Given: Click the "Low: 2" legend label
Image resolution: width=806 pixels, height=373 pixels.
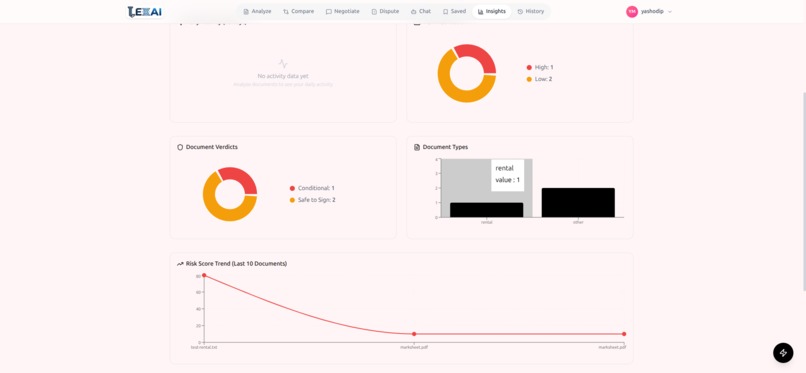Looking at the screenshot, I should point(543,79).
